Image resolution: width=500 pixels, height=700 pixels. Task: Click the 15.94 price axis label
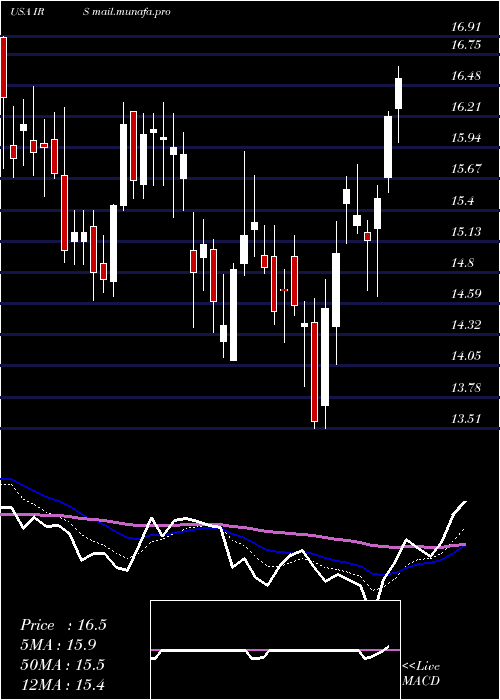[x=466, y=138]
